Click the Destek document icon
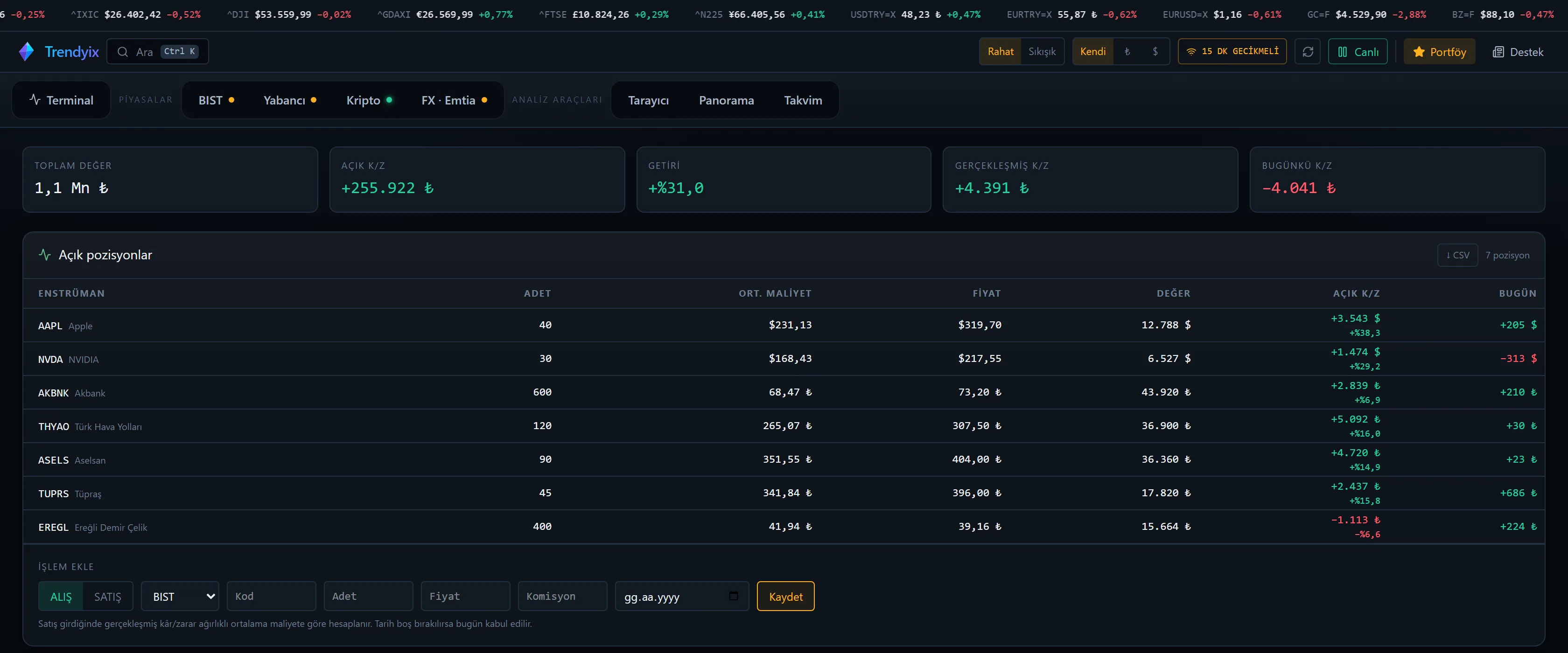Image resolution: width=1568 pixels, height=653 pixels. click(x=1498, y=52)
